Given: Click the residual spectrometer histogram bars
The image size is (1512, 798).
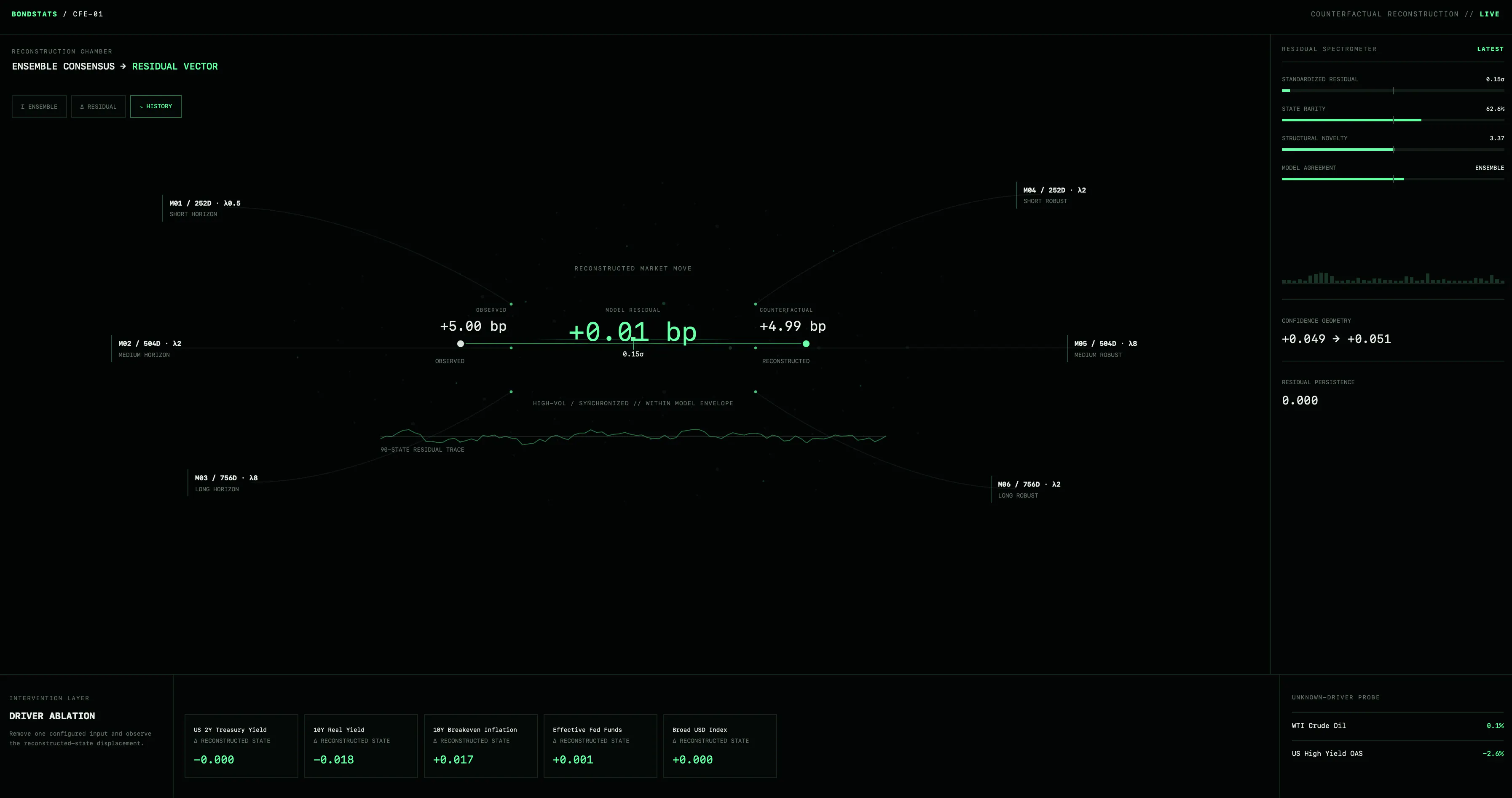Looking at the screenshot, I should point(1393,278).
